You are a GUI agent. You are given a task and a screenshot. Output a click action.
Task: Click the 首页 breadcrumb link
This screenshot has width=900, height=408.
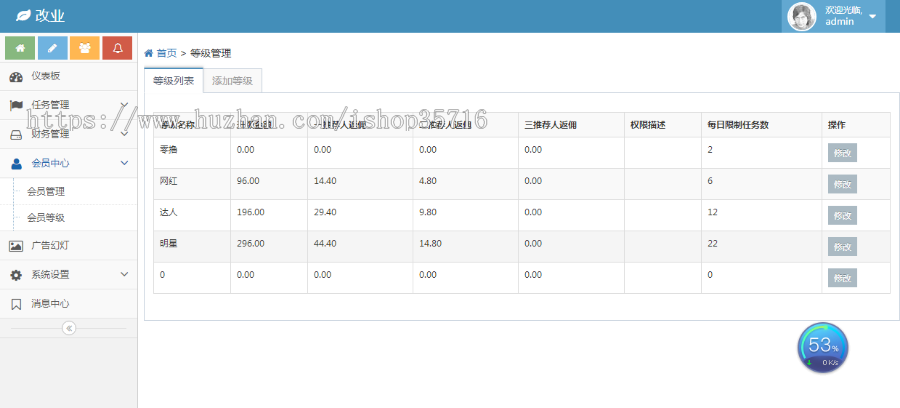tap(166, 53)
